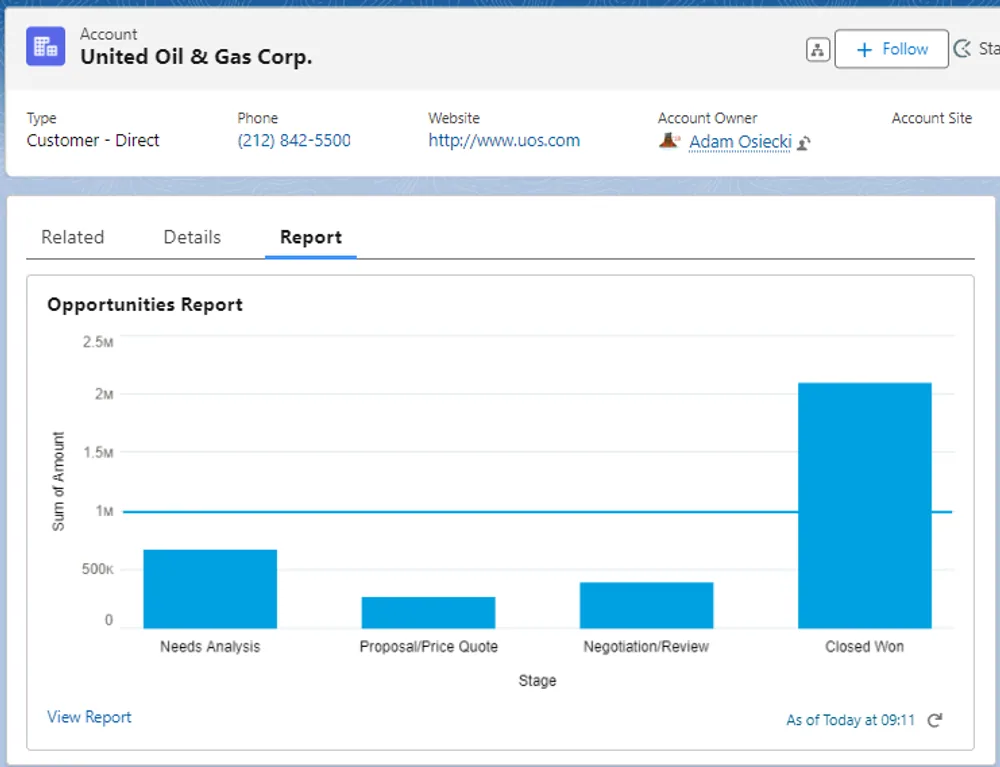Click the Closed Won axis label
Viewport: 1000px width, 767px height.
864,646
